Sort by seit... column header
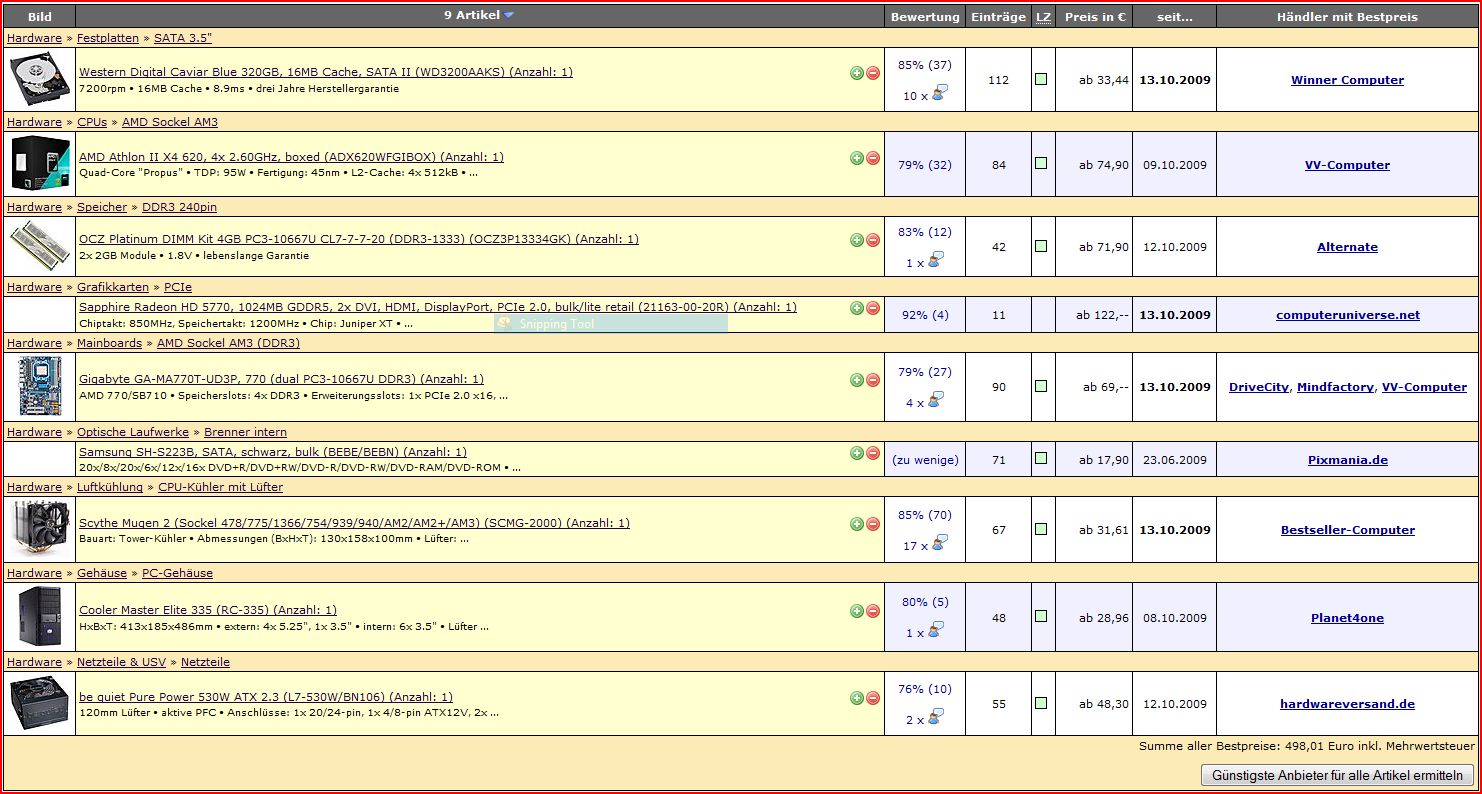This screenshot has height=794, width=1482. [1174, 17]
